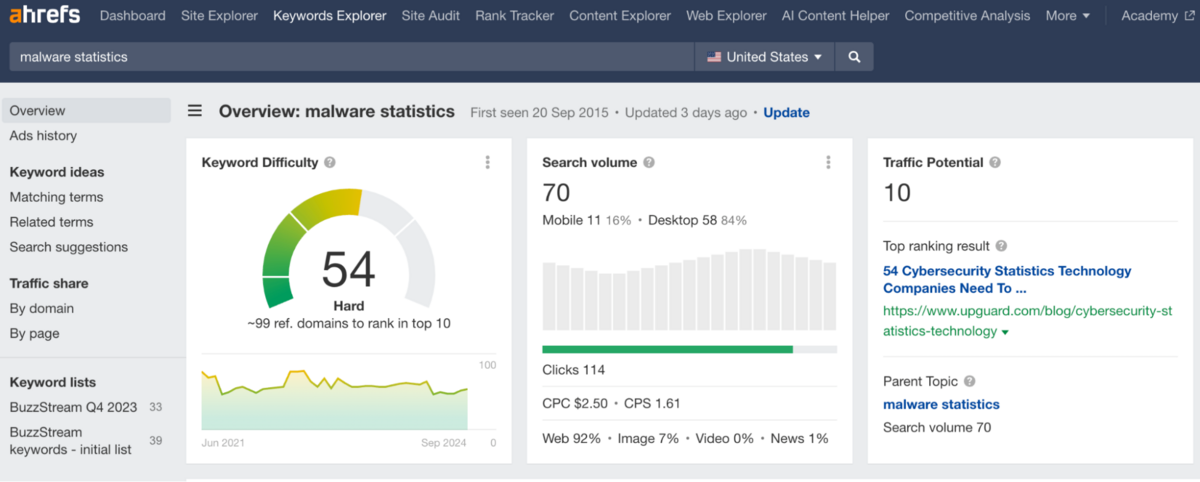Click the Update link
Viewport: 1200px width, 482px height.
pos(787,112)
